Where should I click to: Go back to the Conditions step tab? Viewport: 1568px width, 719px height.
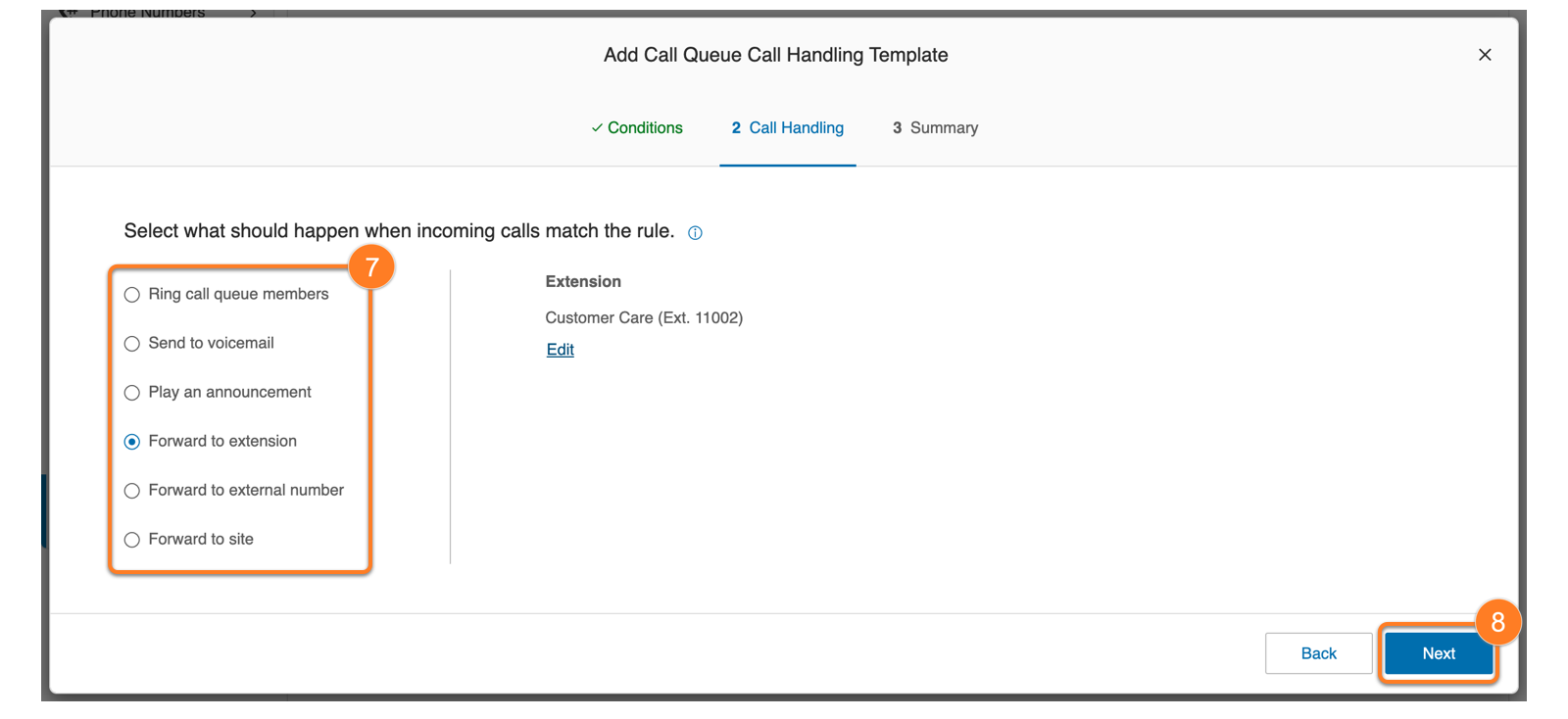644,128
